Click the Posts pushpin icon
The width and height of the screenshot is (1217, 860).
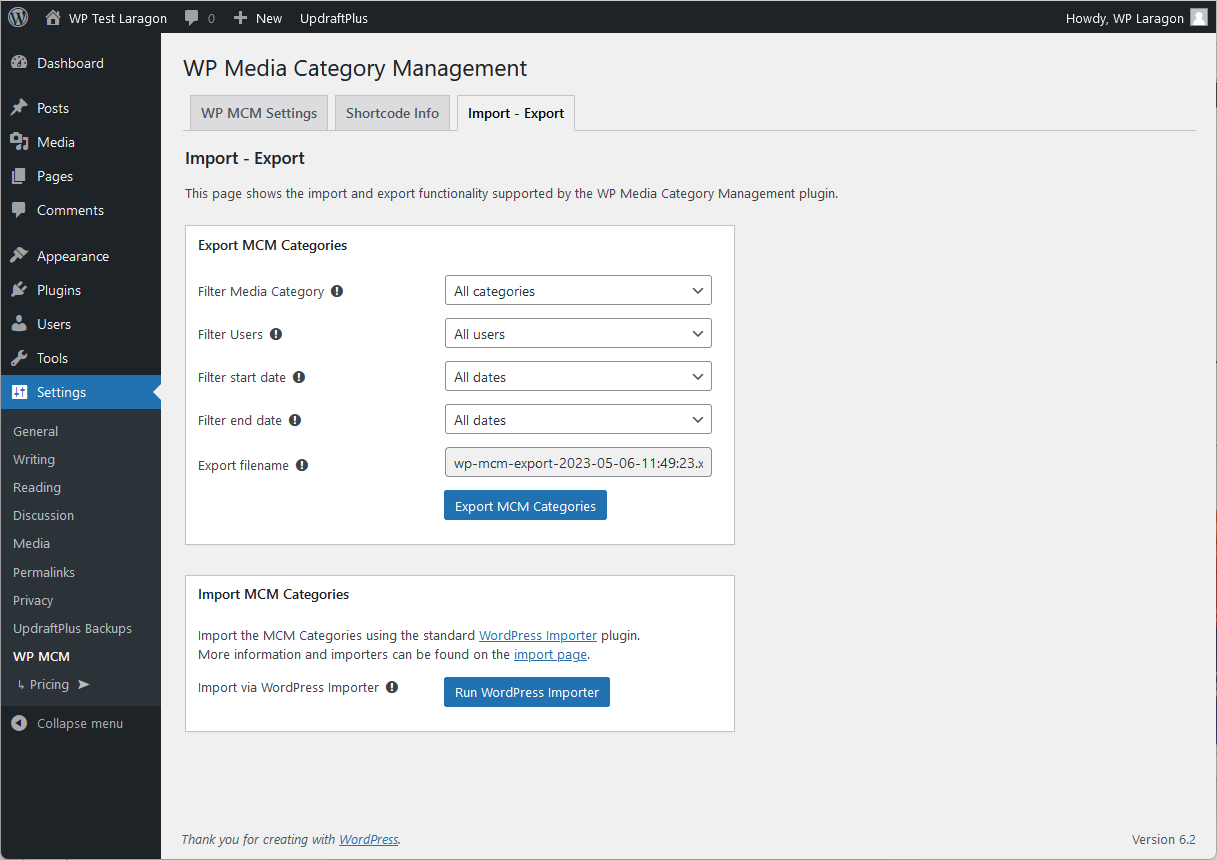19,108
